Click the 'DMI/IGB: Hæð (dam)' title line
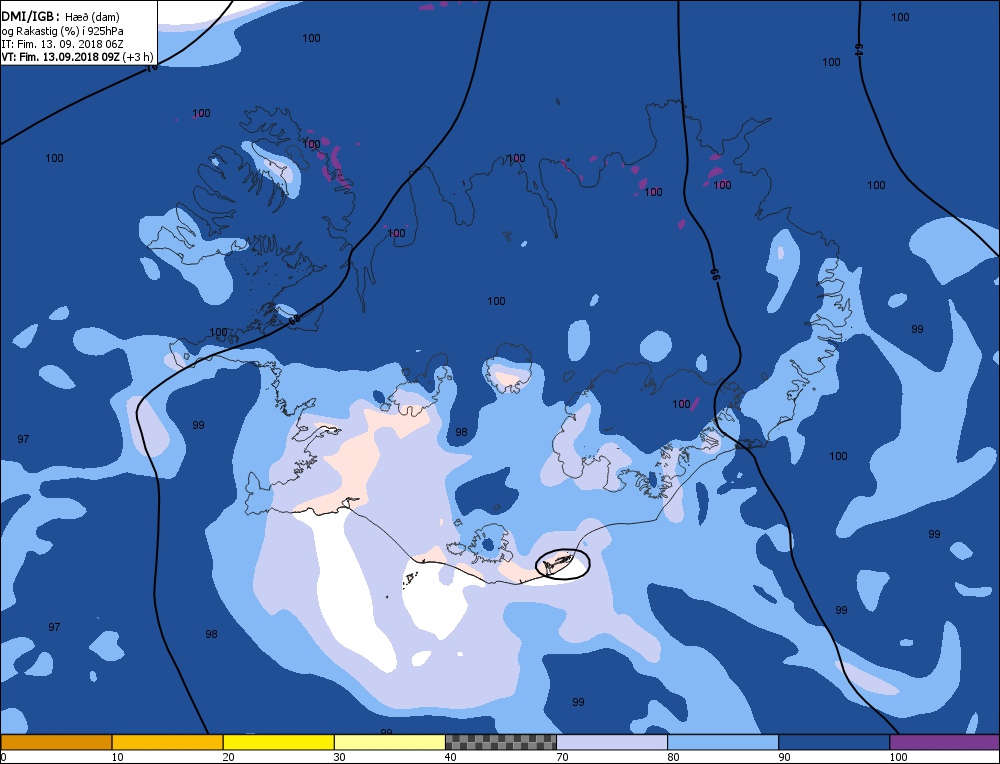Screen dimensions: 1000x764 [x=61, y=17]
